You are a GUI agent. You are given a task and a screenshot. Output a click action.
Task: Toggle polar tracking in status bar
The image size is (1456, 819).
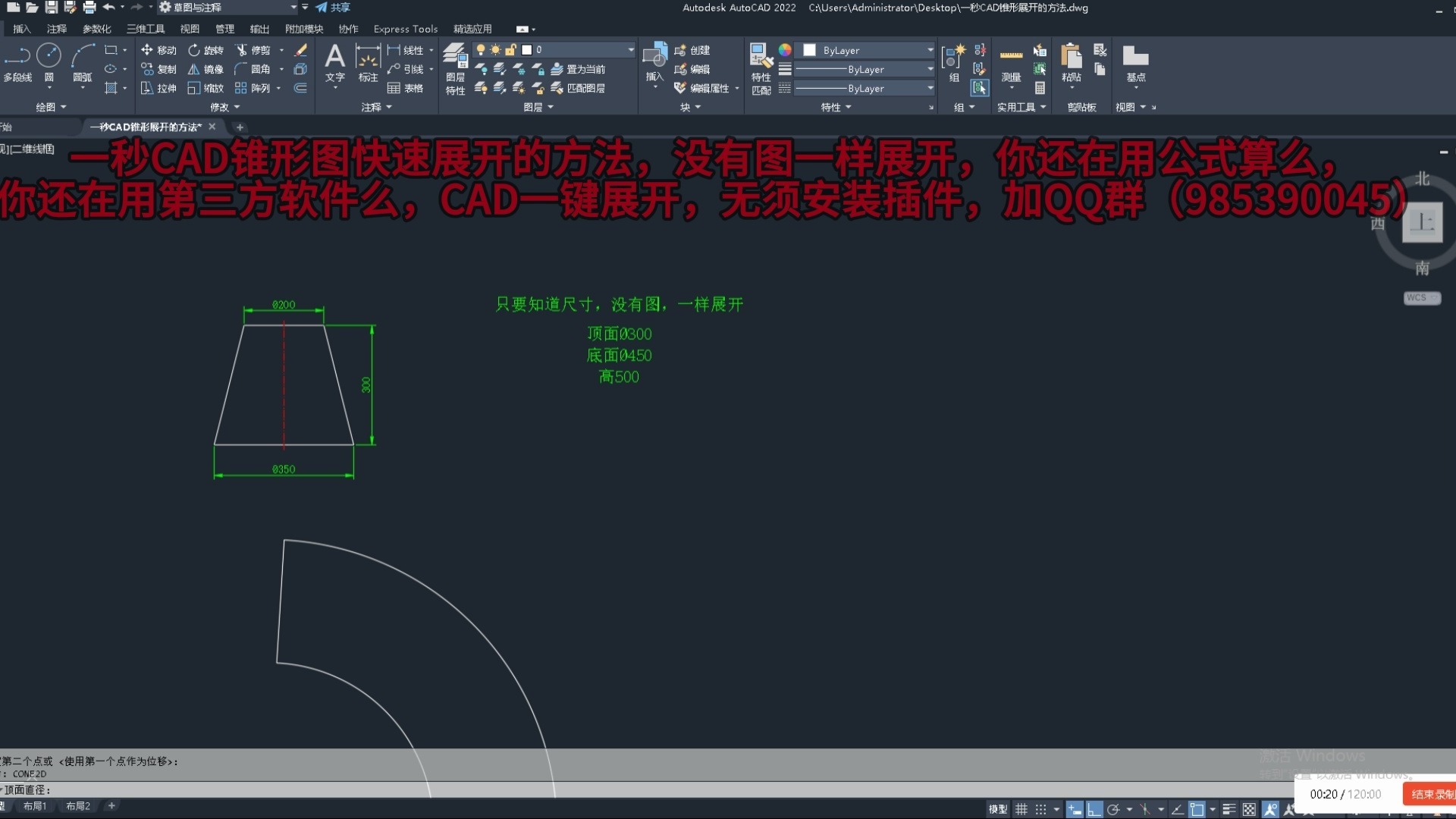[1113, 809]
